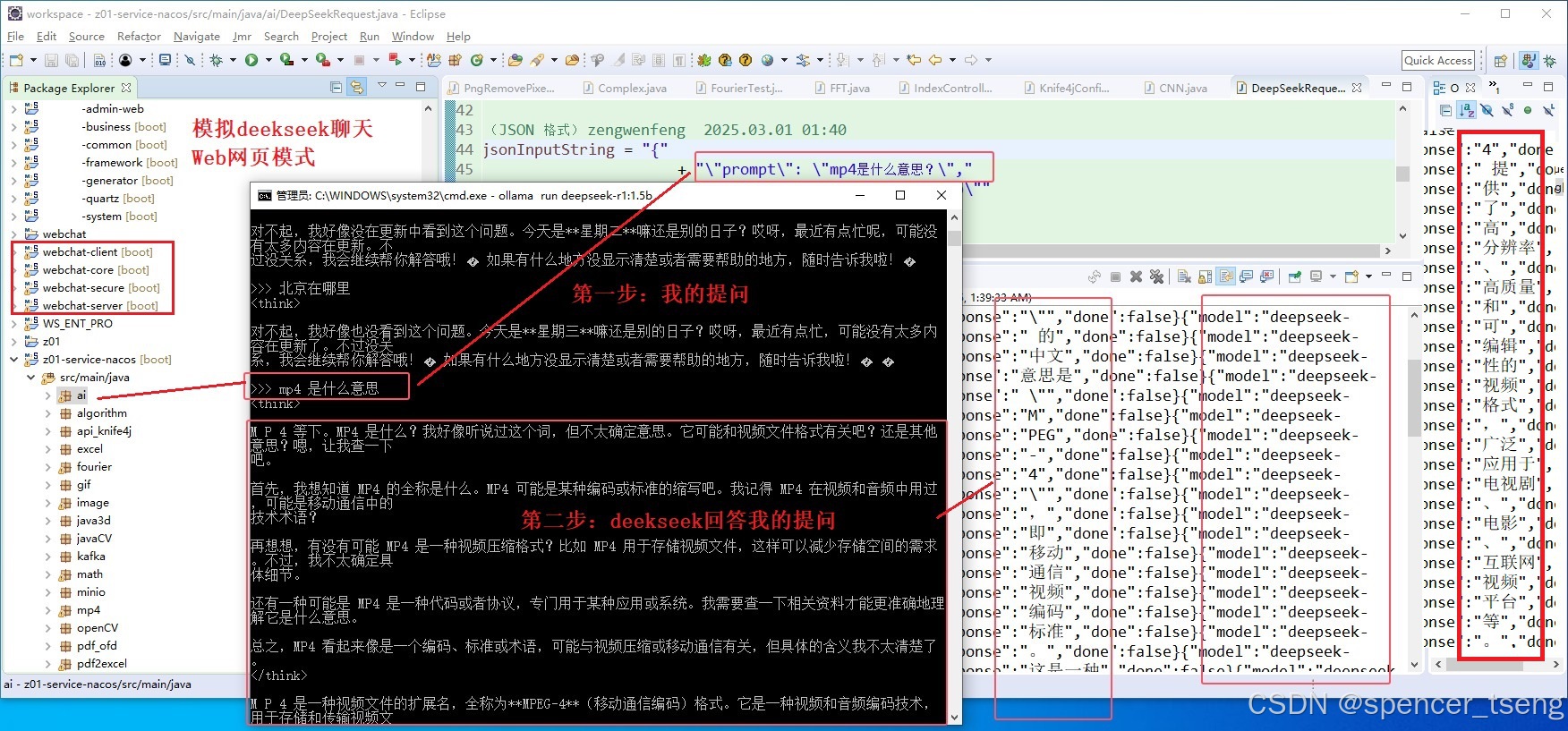
Task: Toggle Scroll Lock in the console toolbar
Action: [x=1205, y=276]
